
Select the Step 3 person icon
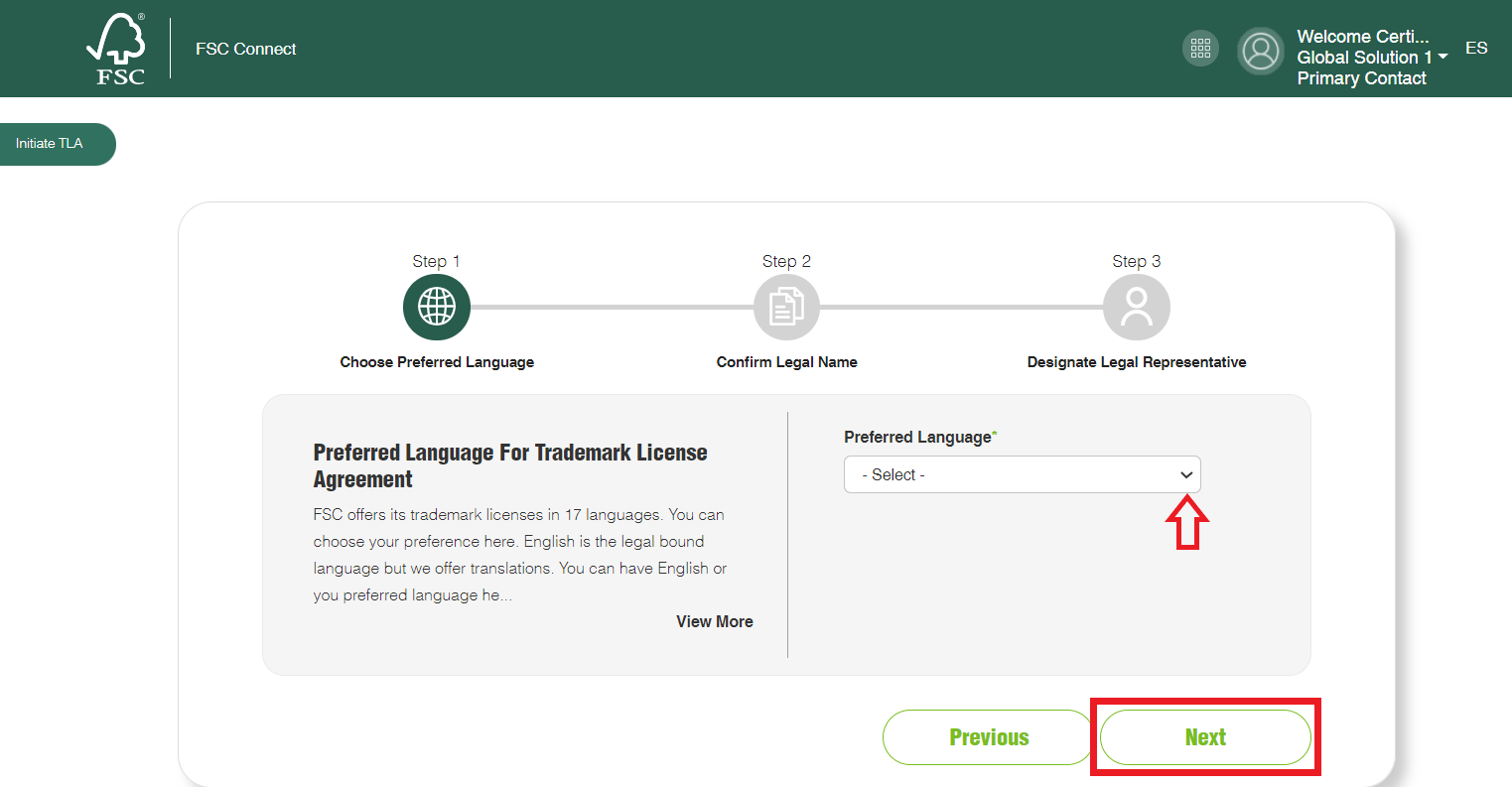tap(1137, 307)
